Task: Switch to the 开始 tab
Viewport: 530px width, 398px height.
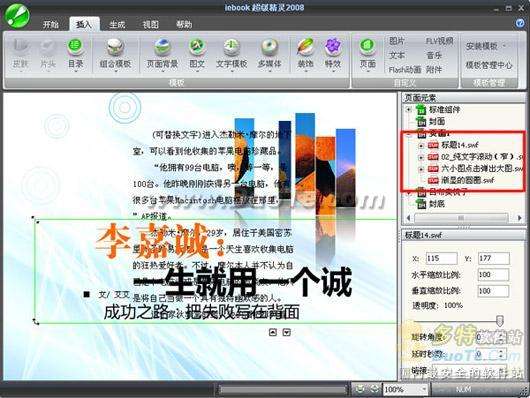Action: click(51, 24)
